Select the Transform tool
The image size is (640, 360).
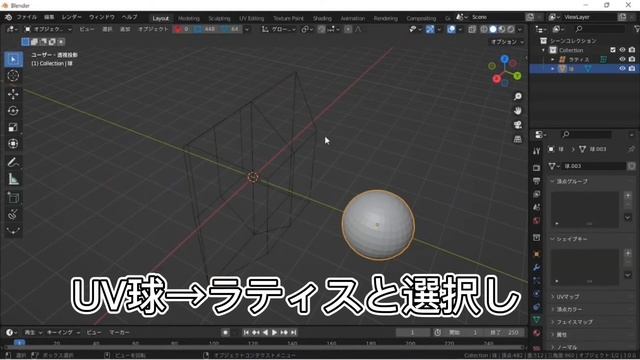point(13,144)
